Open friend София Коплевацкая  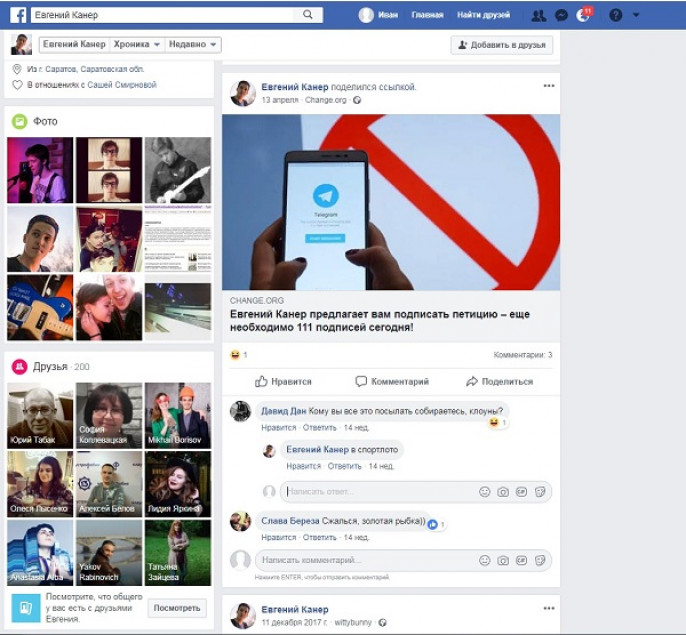(x=109, y=416)
